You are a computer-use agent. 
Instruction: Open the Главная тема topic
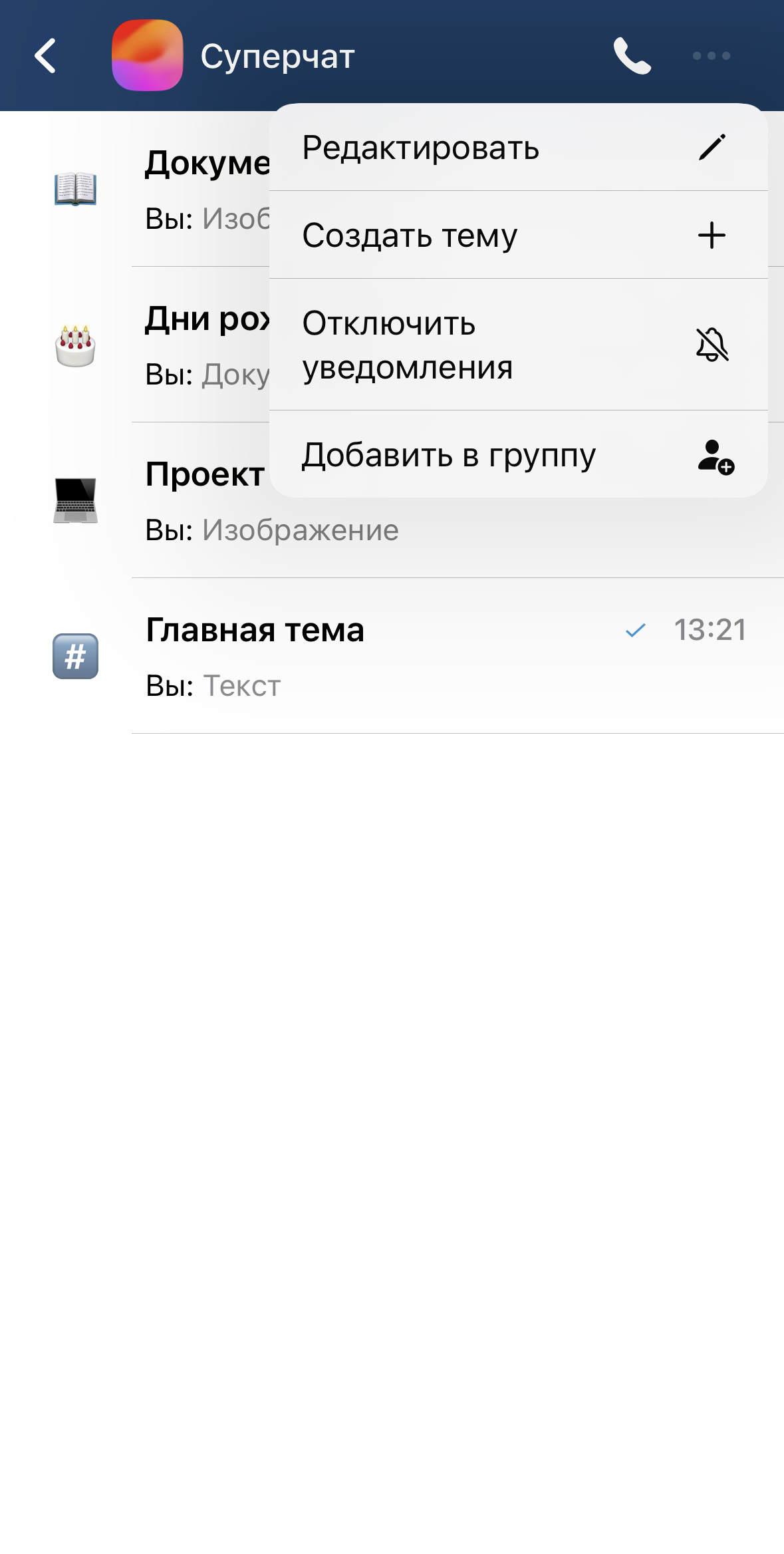255,630
